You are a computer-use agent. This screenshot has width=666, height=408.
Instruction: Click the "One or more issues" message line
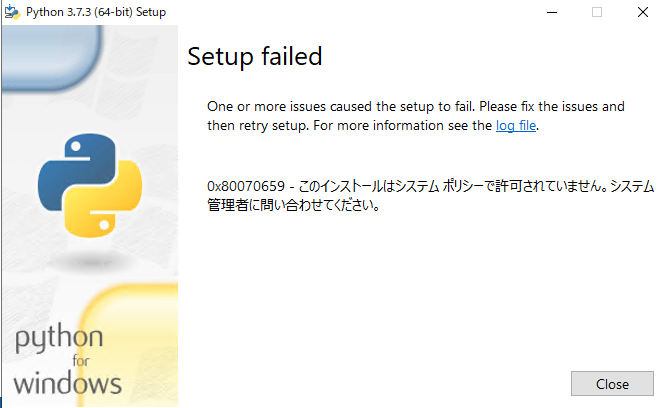[x=415, y=106]
